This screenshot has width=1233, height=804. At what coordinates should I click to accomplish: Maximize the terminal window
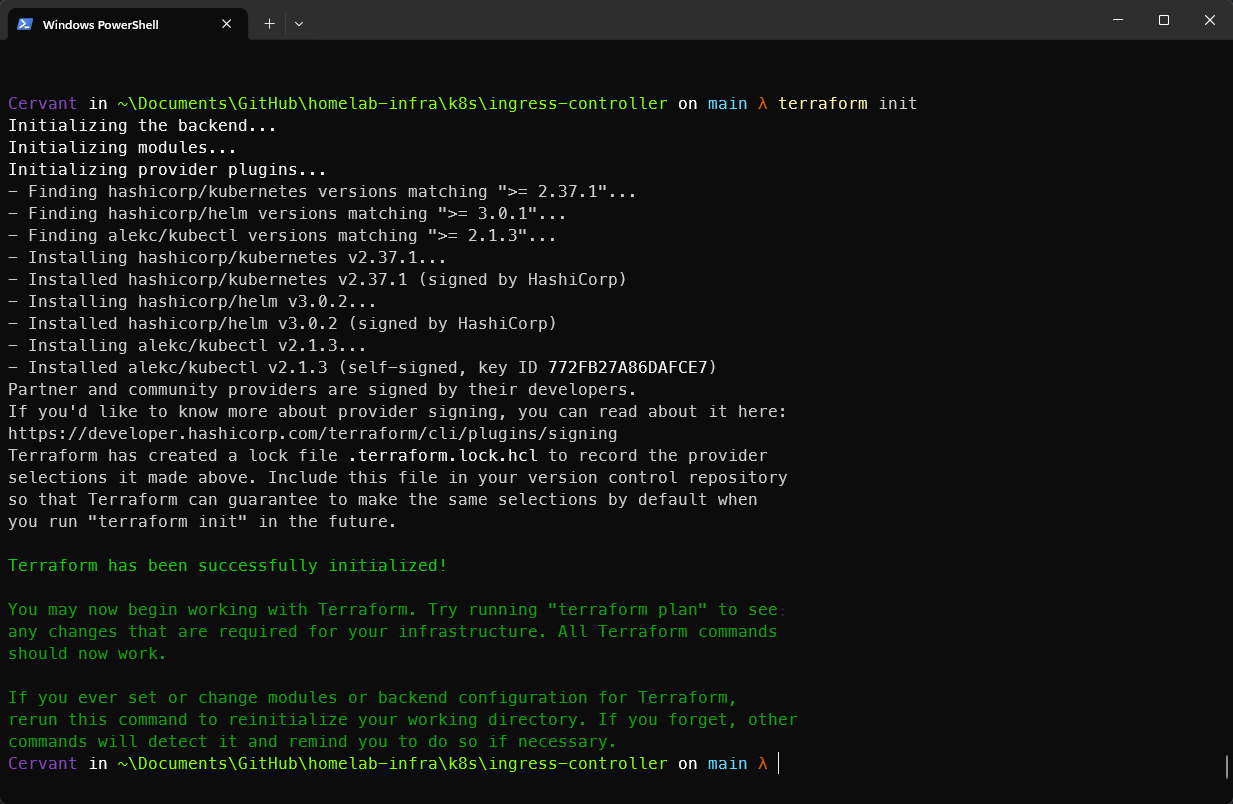pos(1164,20)
